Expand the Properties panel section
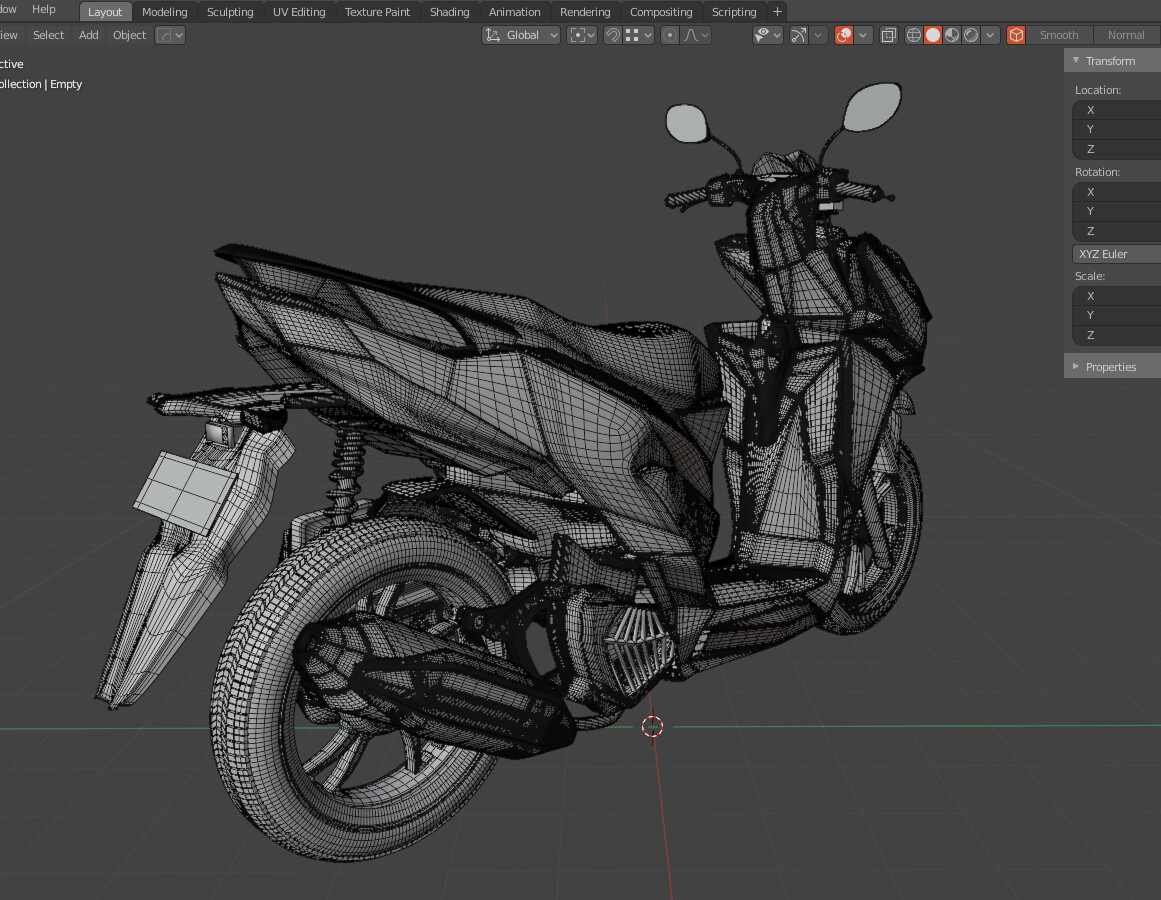This screenshot has width=1161, height=900. (1110, 367)
